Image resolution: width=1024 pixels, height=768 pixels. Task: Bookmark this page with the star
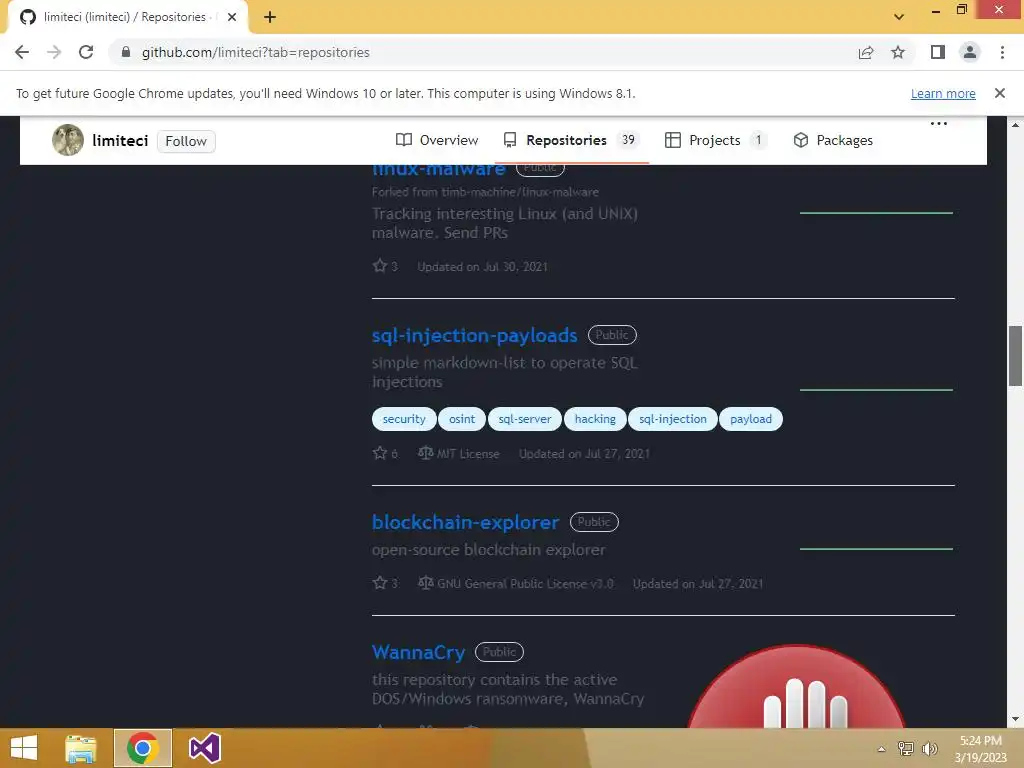click(898, 52)
